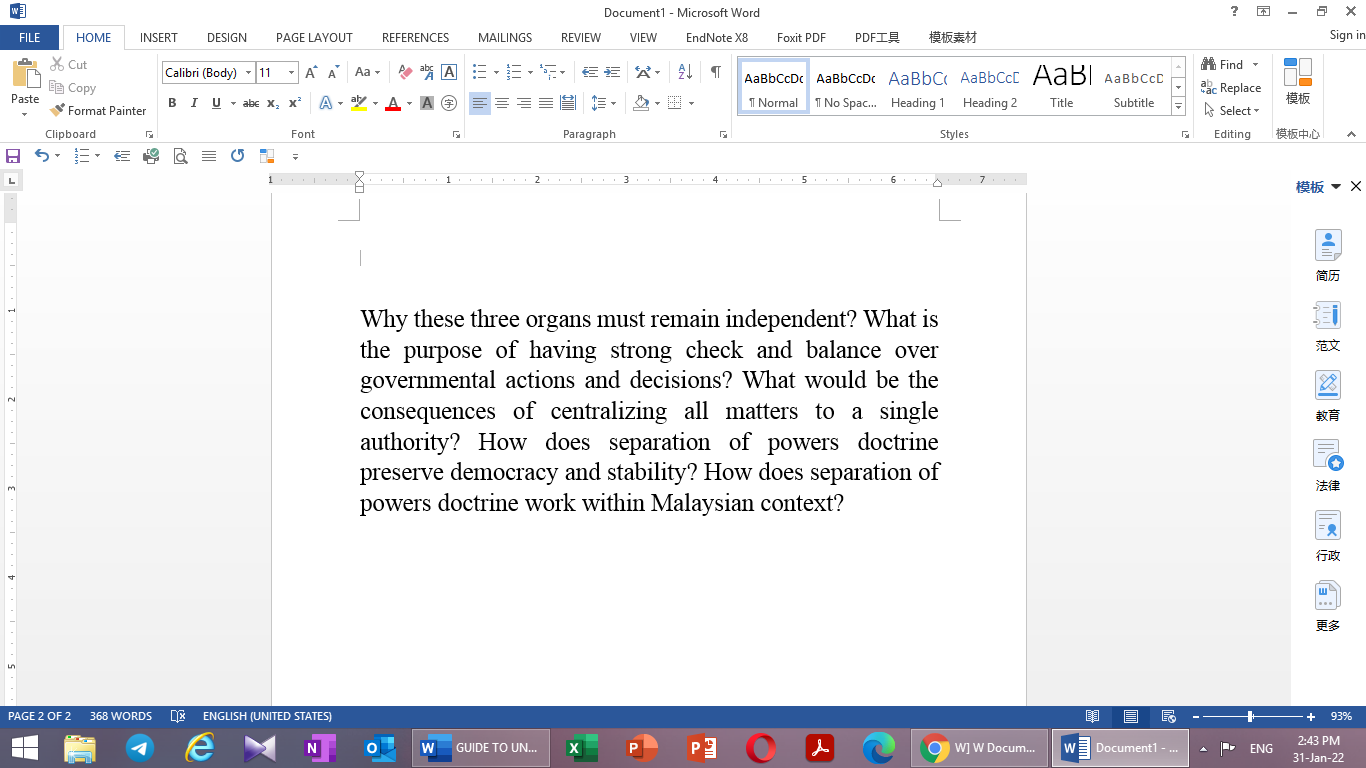Viewport: 1366px width, 768px height.
Task: Open the 简历 template panel in sidebar
Action: tap(1327, 253)
